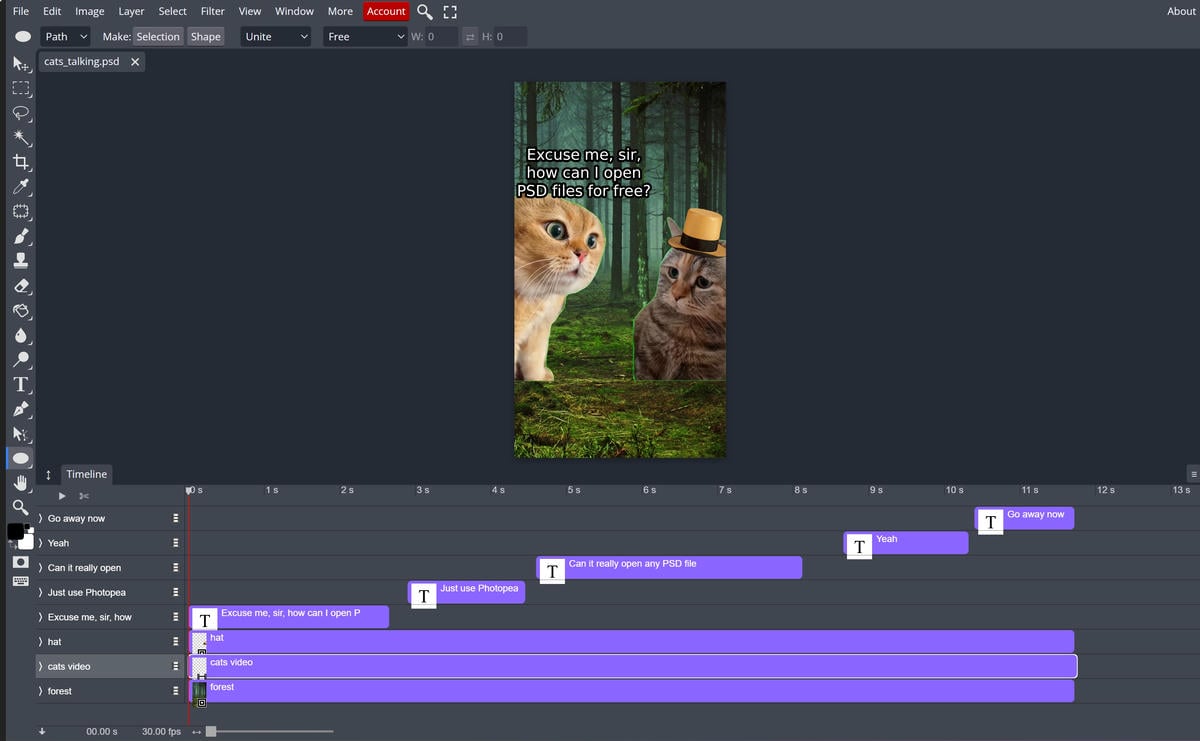Expand the 'Yeah' timeline layer

[x=41, y=543]
